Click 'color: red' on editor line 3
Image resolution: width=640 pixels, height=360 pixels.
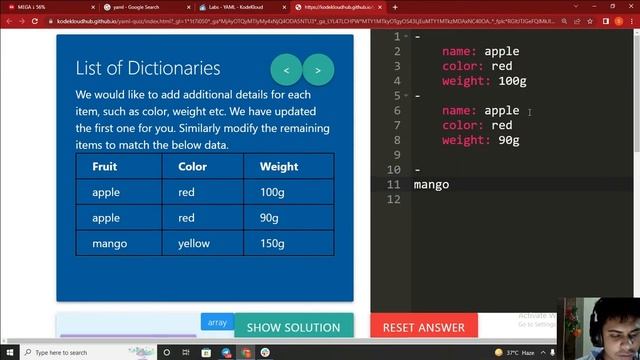(x=477, y=66)
